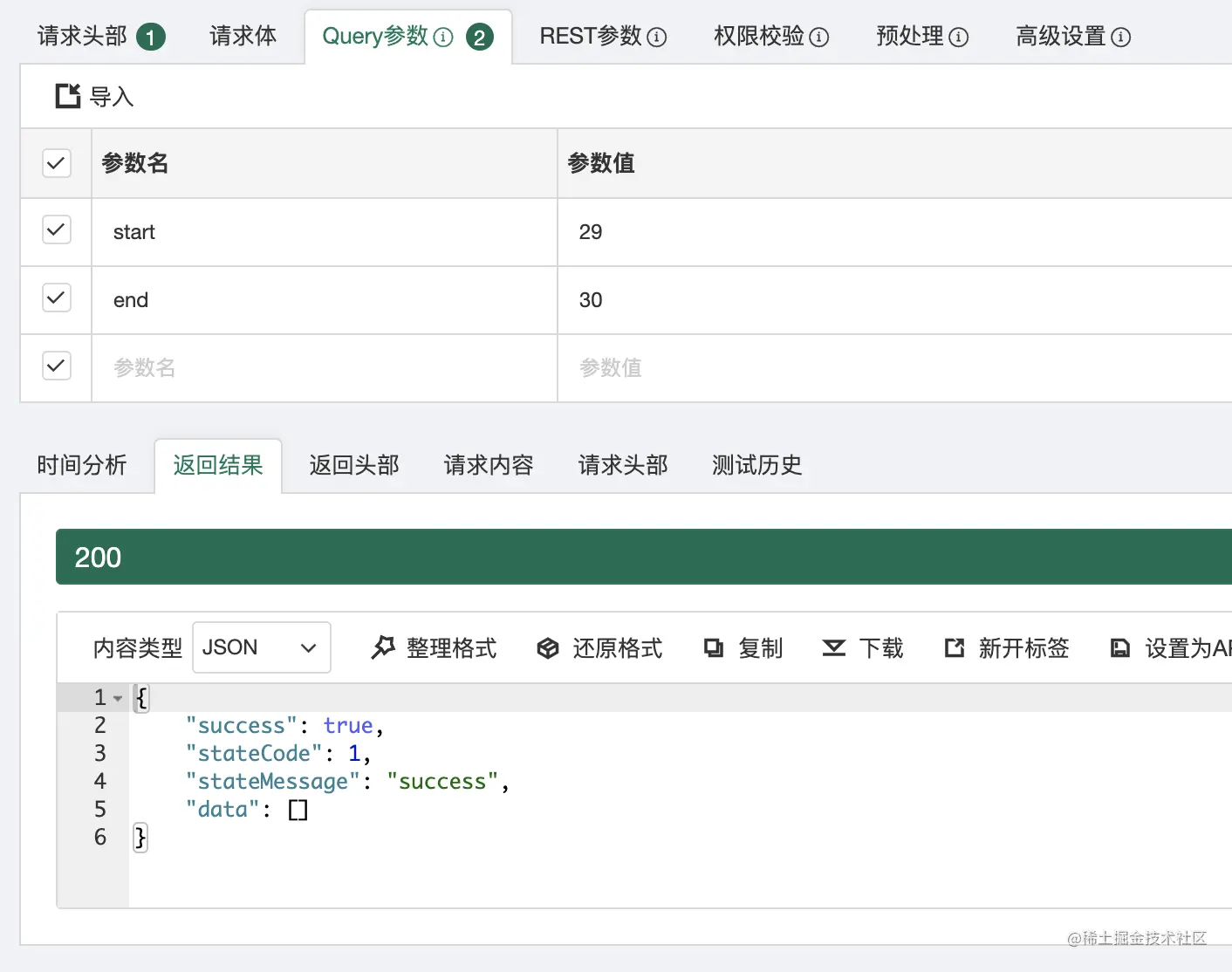
Task: Click the 下载 button
Action: pyautogui.click(x=863, y=647)
